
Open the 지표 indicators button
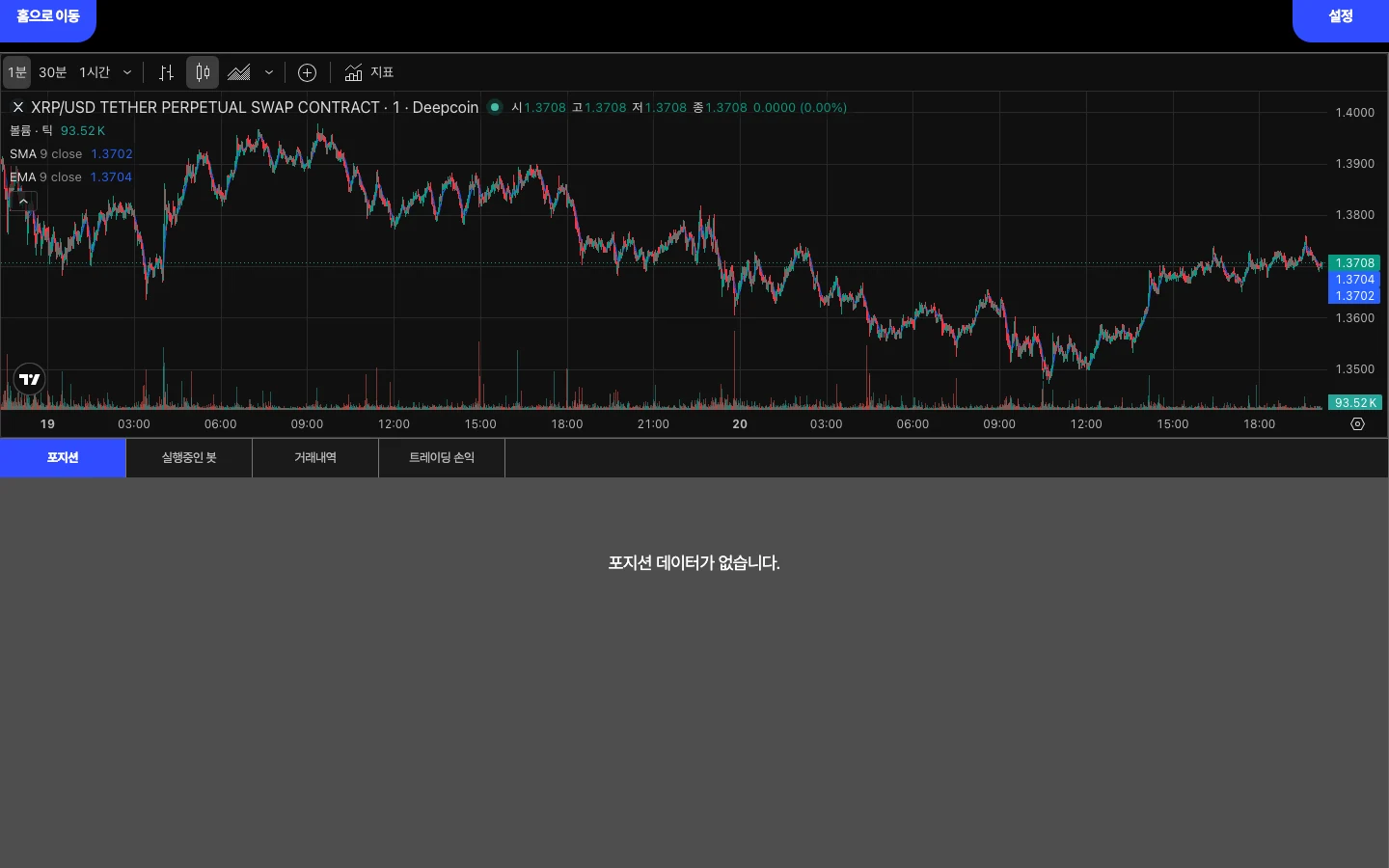point(369,72)
